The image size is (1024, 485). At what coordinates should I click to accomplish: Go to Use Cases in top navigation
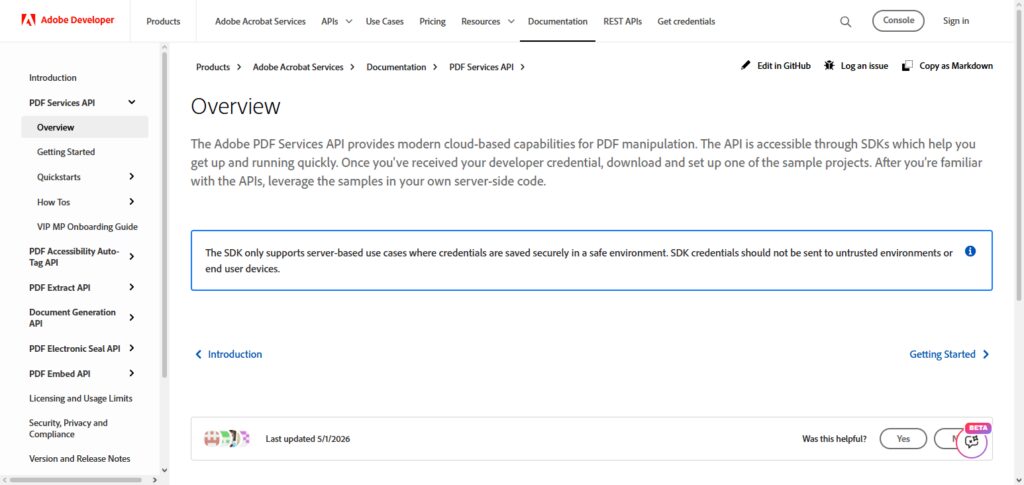(x=385, y=22)
